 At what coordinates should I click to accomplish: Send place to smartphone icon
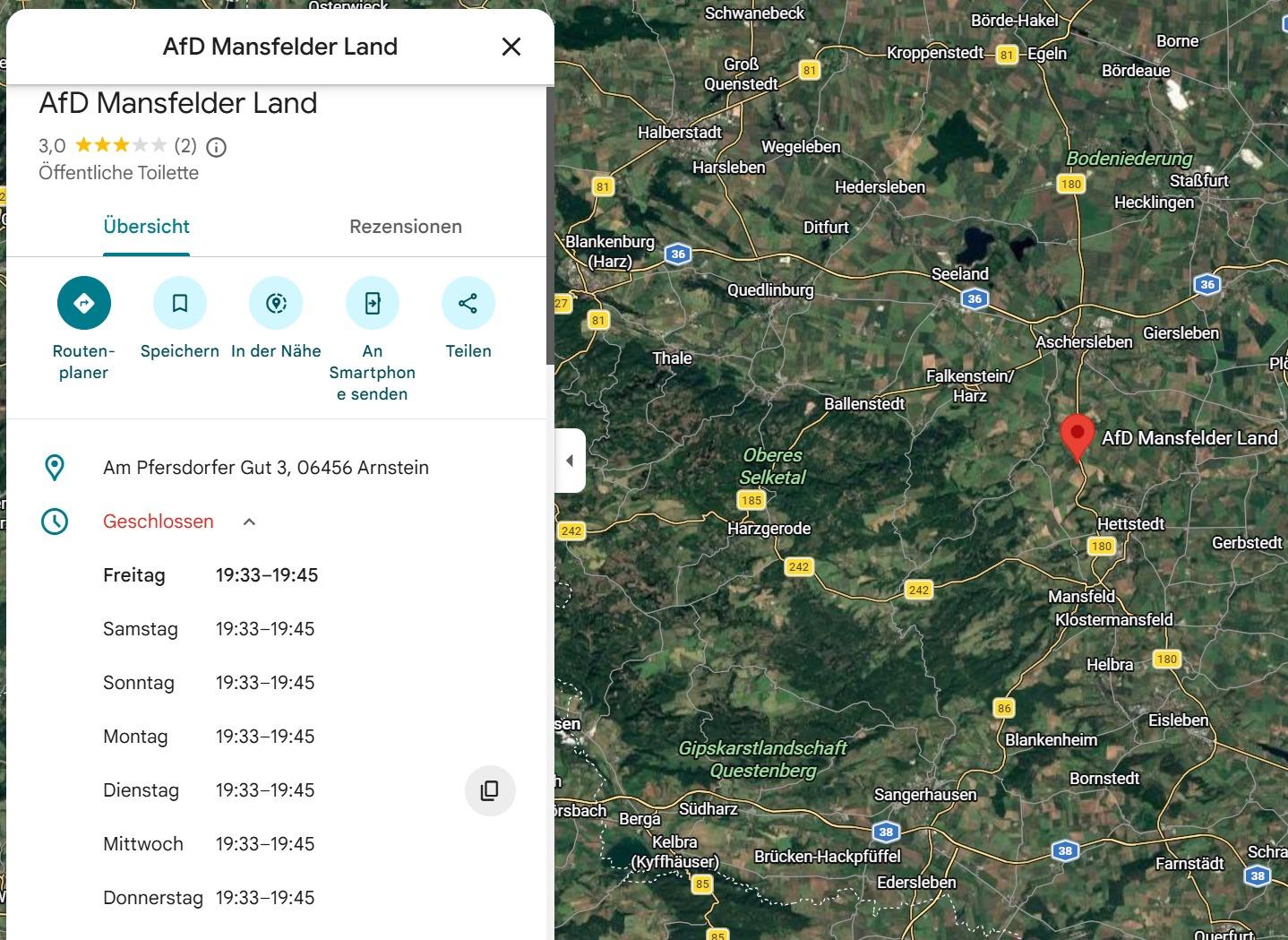click(x=373, y=303)
